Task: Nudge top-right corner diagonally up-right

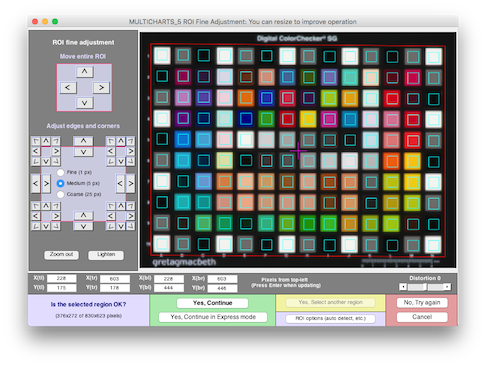Action: pos(131,141)
